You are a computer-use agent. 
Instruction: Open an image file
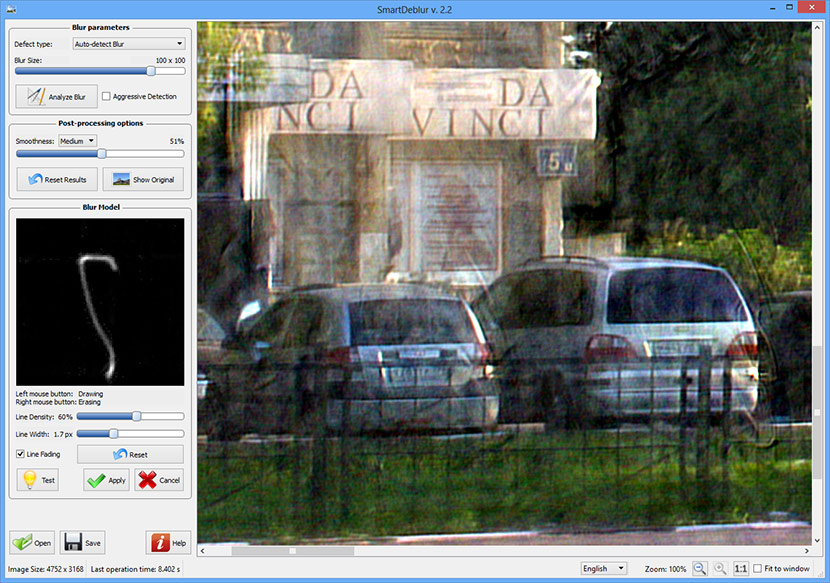(x=32, y=543)
